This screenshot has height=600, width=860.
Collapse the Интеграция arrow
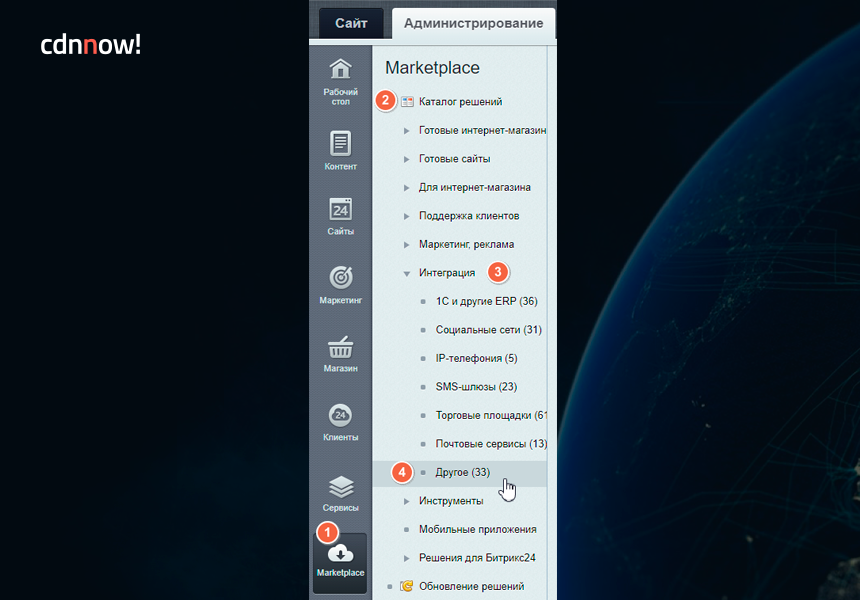click(x=406, y=273)
